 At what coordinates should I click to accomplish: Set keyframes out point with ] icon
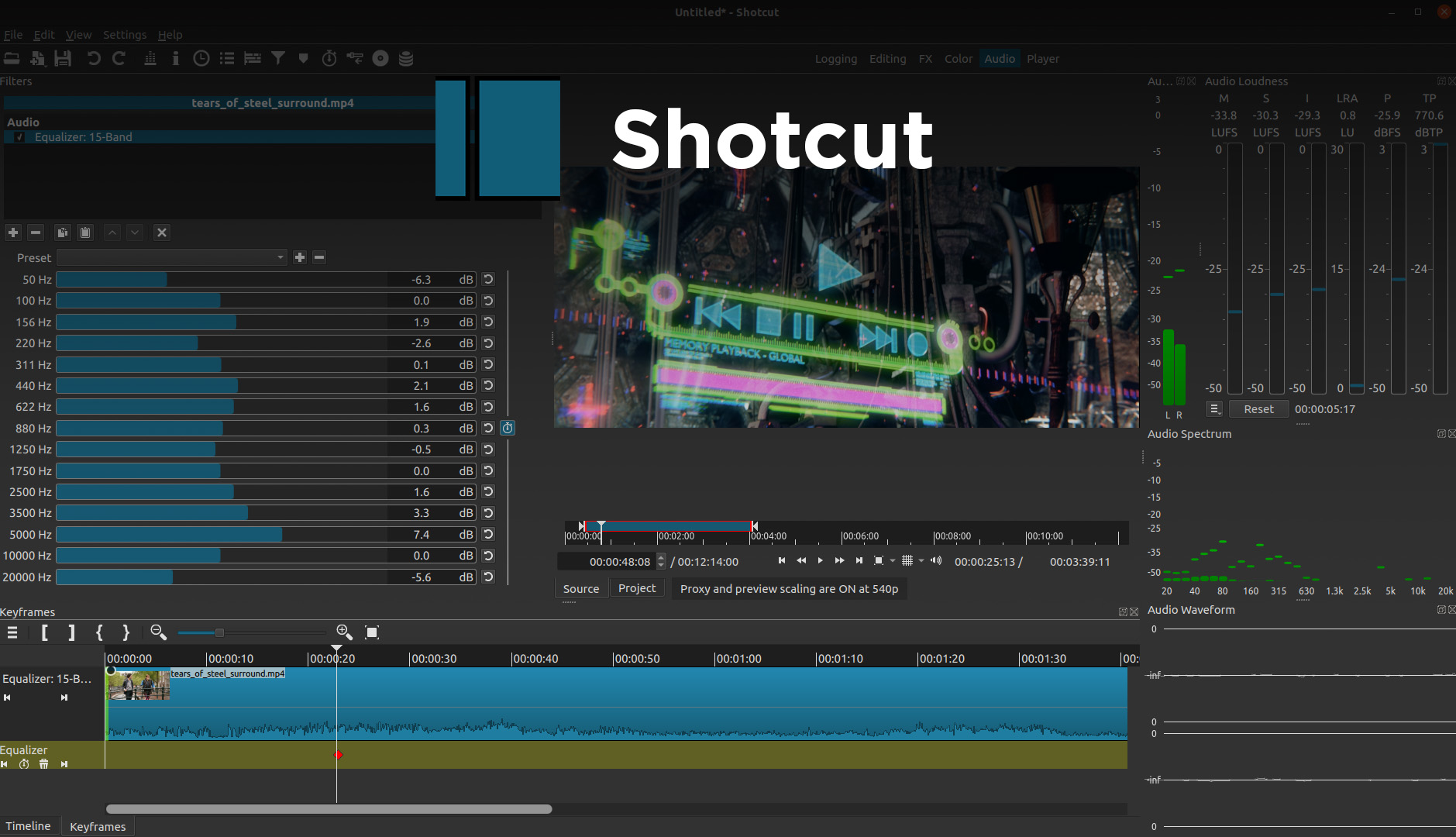(71, 633)
